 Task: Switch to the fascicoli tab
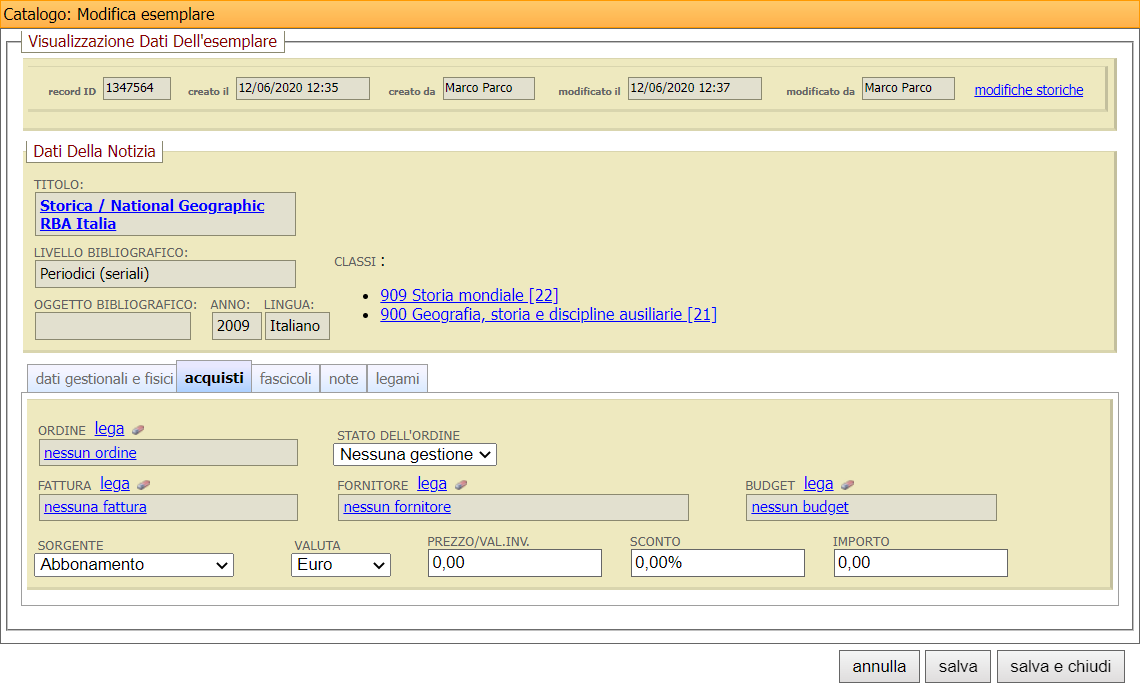[285, 379]
